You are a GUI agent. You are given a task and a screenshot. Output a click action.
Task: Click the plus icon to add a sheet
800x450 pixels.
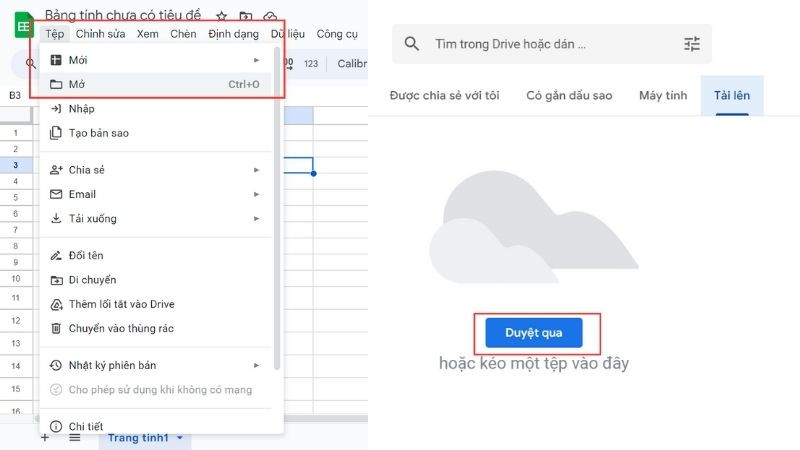click(45, 438)
